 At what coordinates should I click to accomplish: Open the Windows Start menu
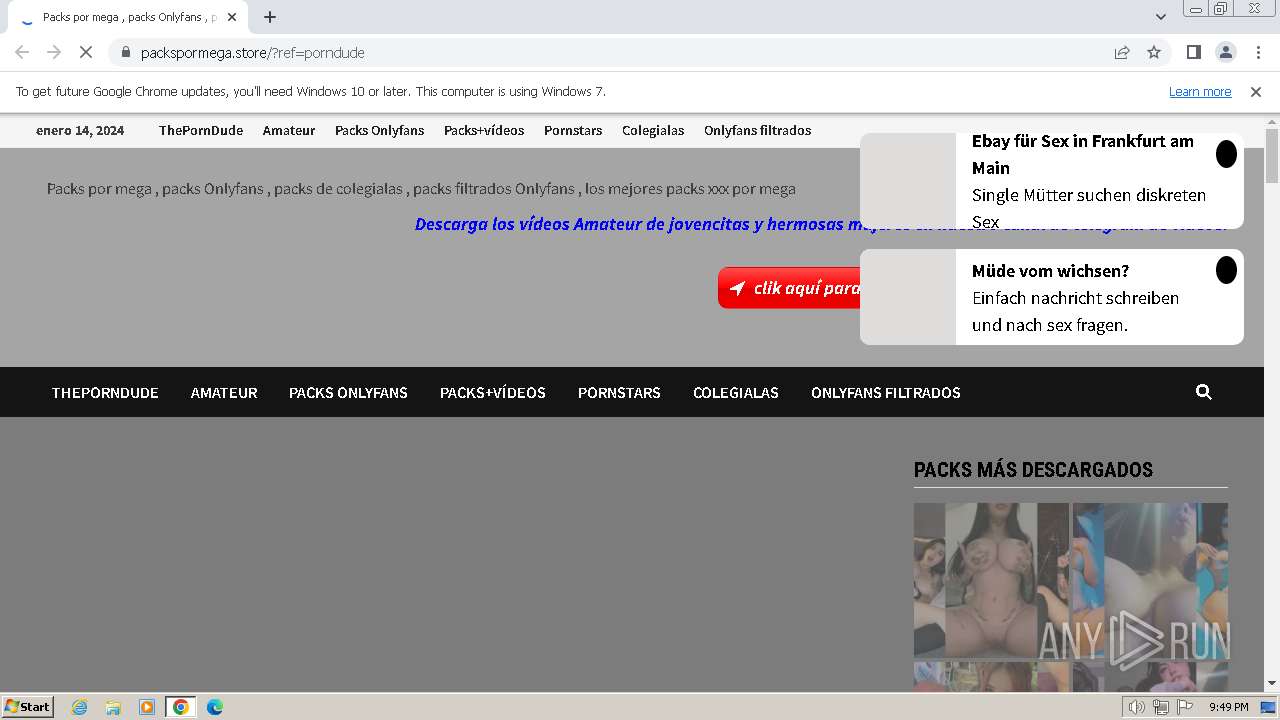tap(27, 706)
